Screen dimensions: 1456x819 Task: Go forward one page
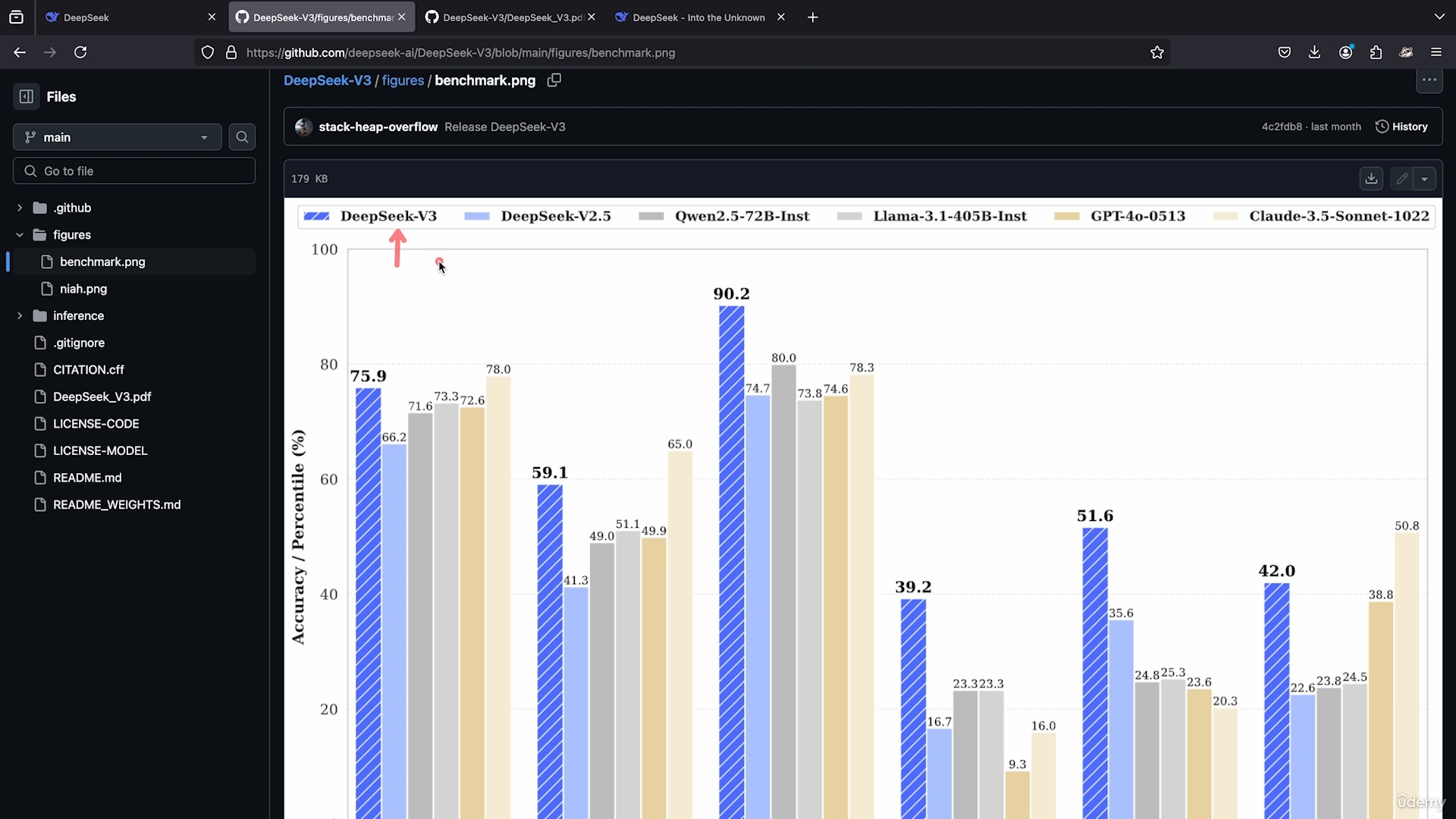(x=50, y=52)
